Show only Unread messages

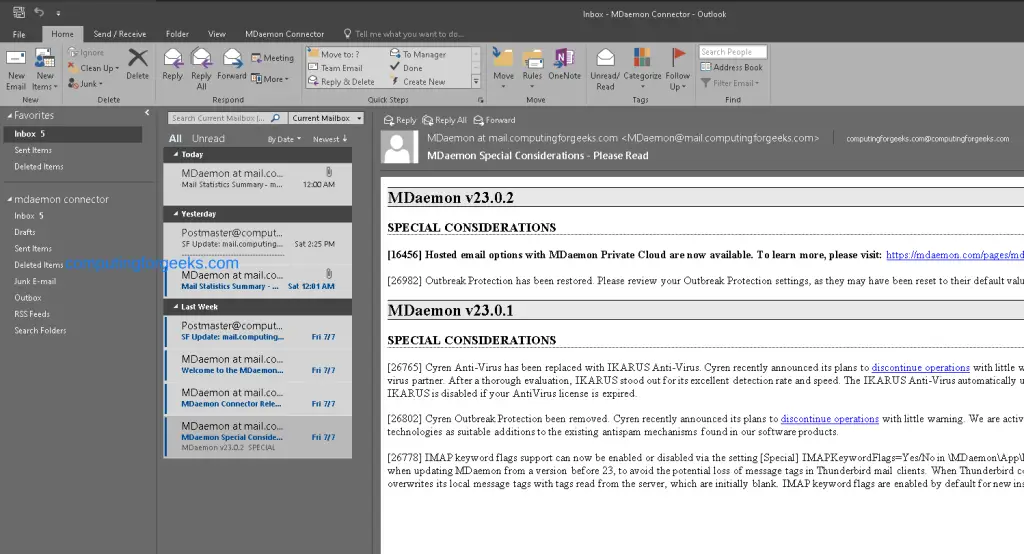[x=208, y=138]
